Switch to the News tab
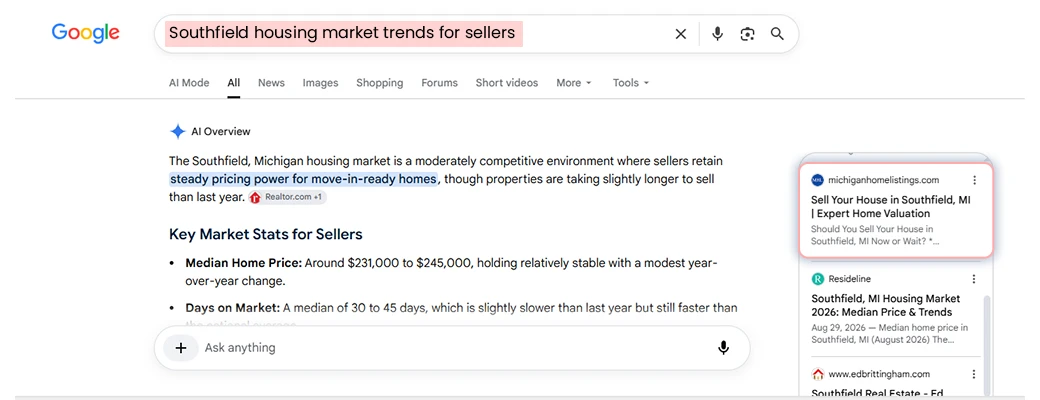This screenshot has width=1040, height=400. pyautogui.click(x=271, y=83)
